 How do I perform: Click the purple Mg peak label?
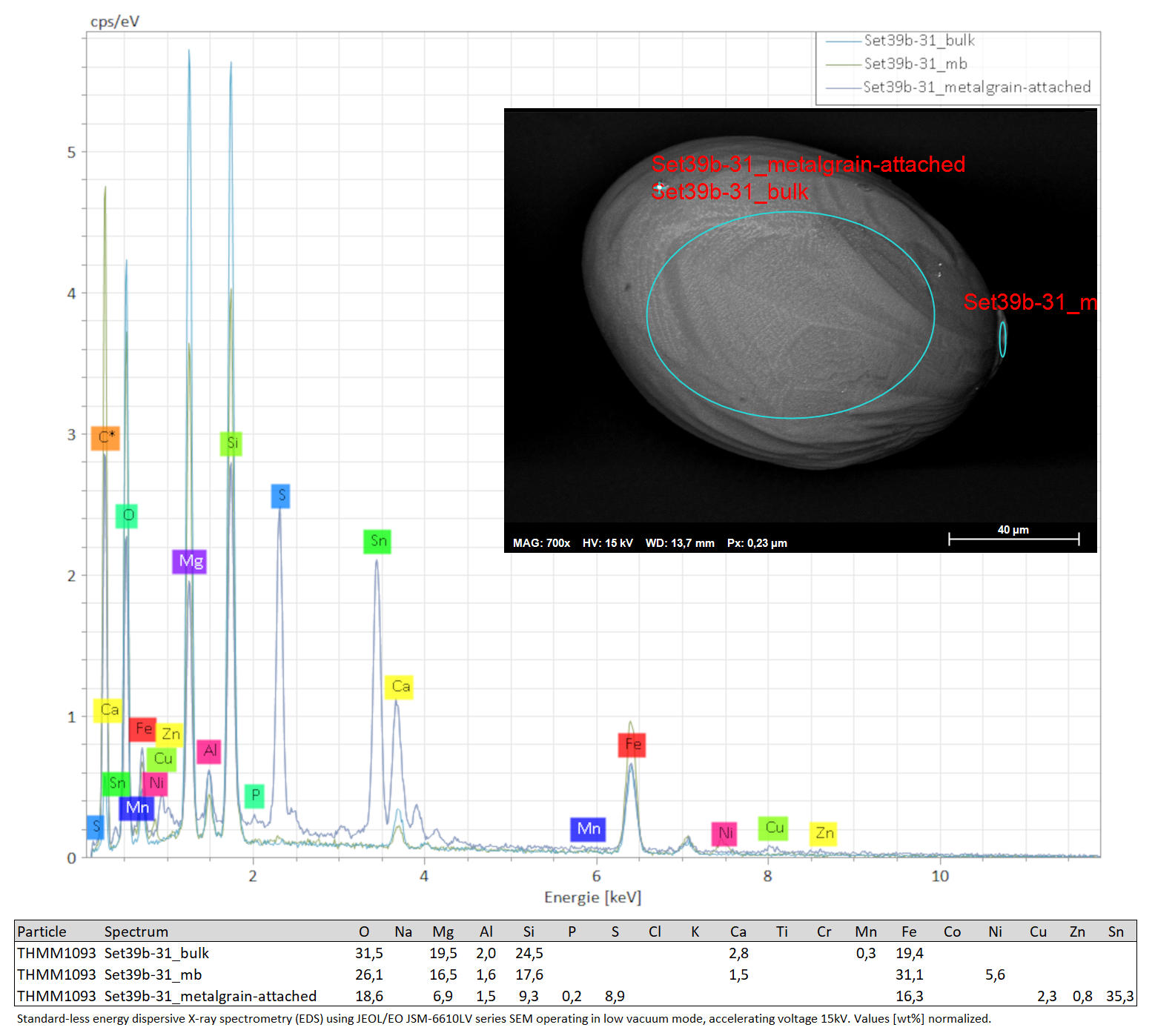189,561
